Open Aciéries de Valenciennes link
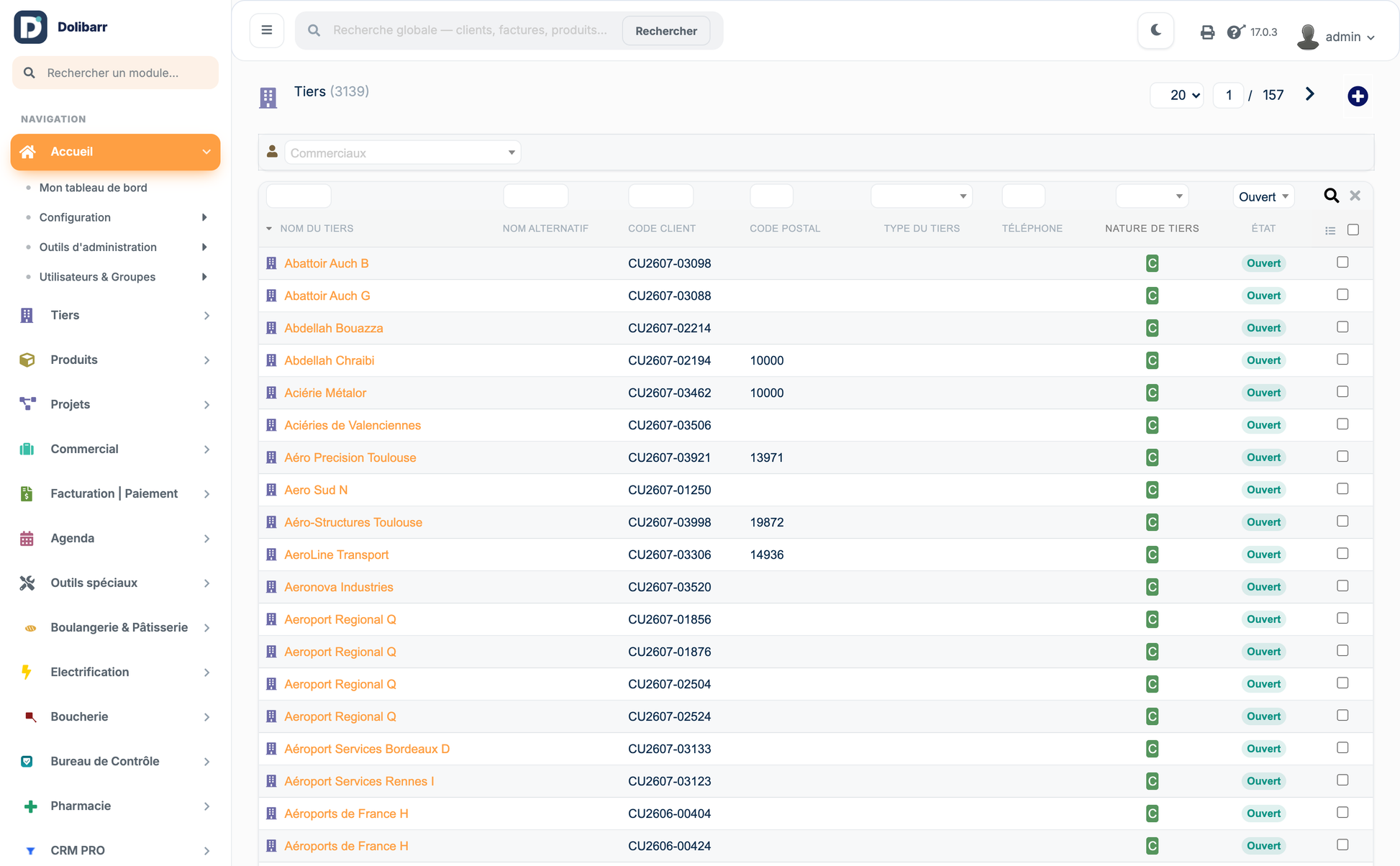Image resolution: width=1400 pixels, height=866 pixels. coord(353,425)
